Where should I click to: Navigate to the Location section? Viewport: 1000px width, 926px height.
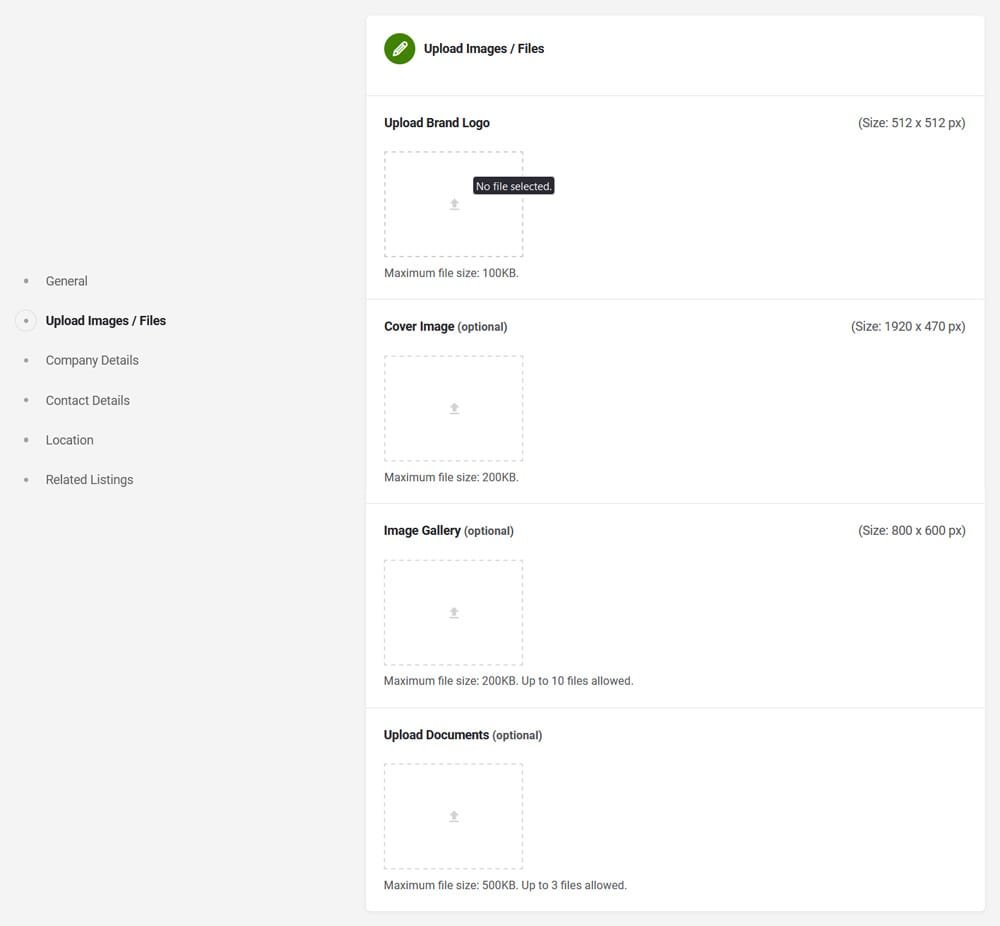[70, 440]
